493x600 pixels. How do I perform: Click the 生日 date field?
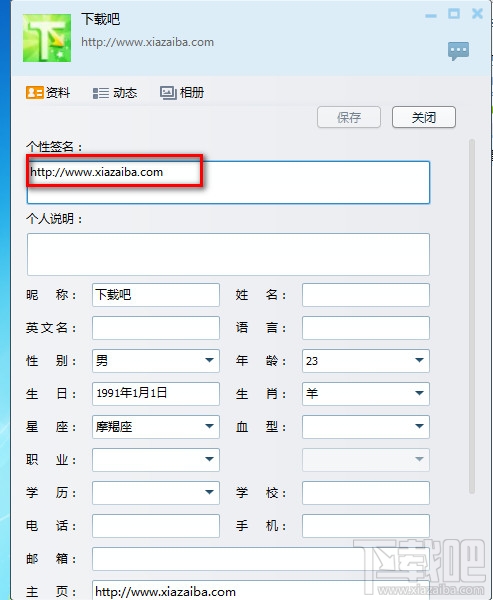(x=156, y=393)
